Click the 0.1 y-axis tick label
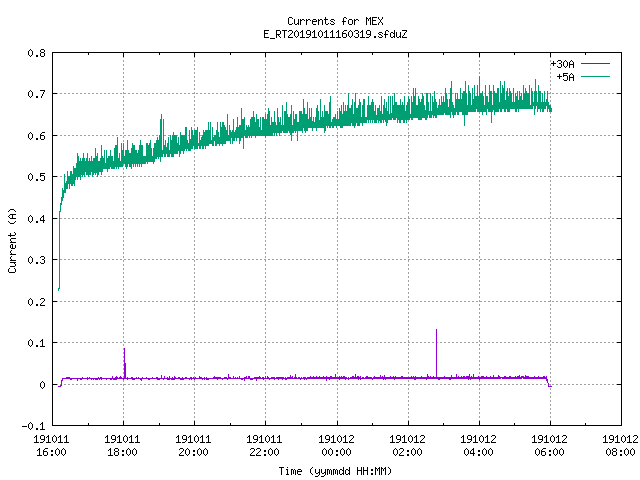 (x=36, y=343)
